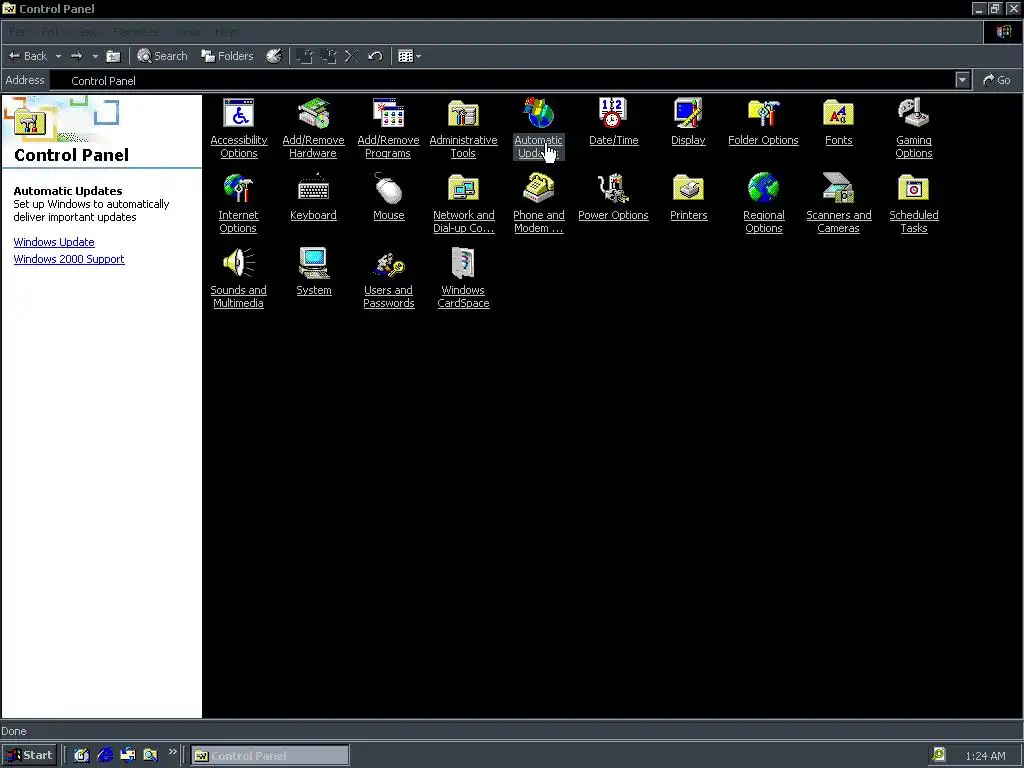
Task: Open the Mouse settings icon
Action: [389, 197]
